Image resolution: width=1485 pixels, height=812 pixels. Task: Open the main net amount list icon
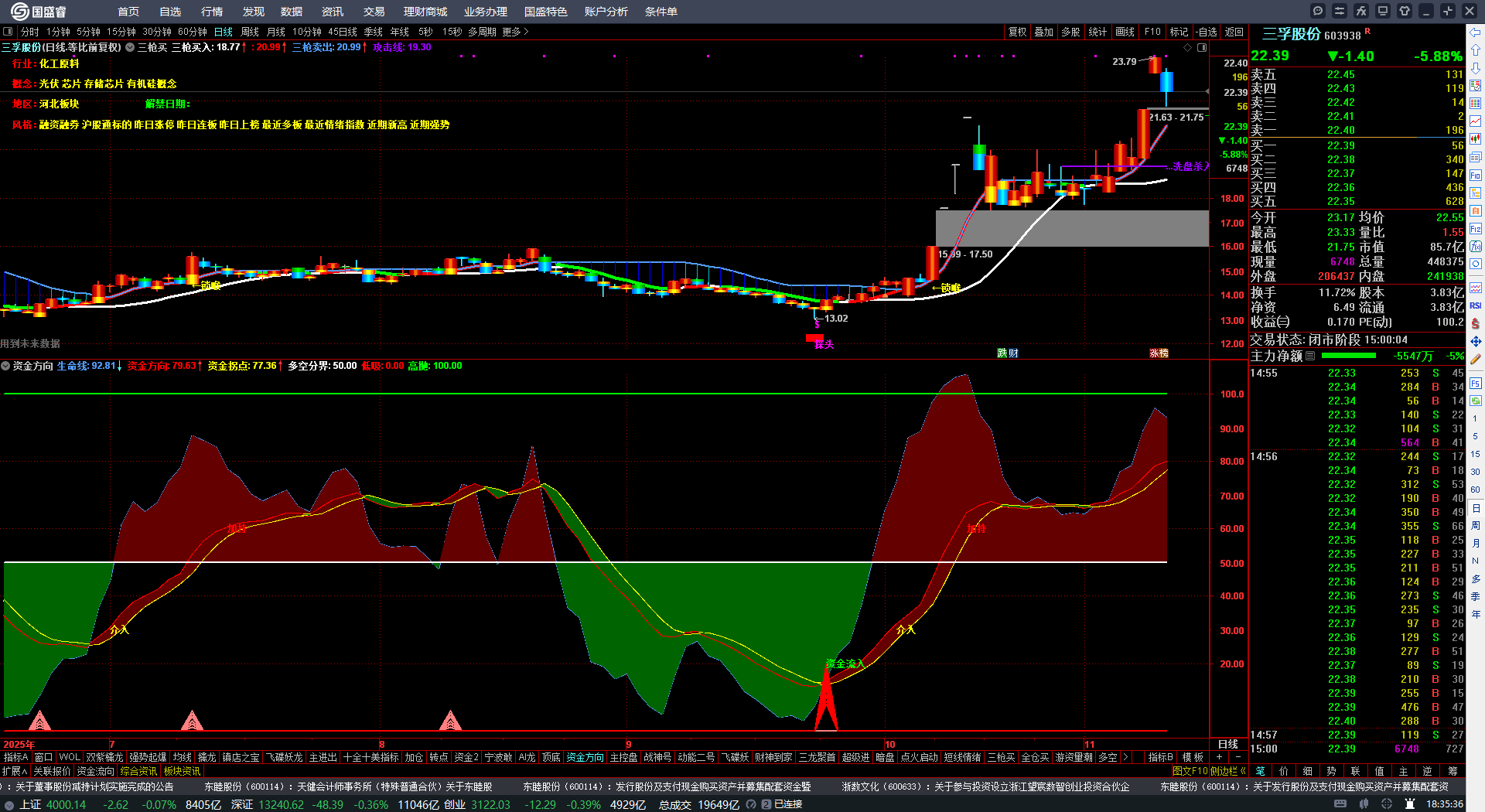1310,356
